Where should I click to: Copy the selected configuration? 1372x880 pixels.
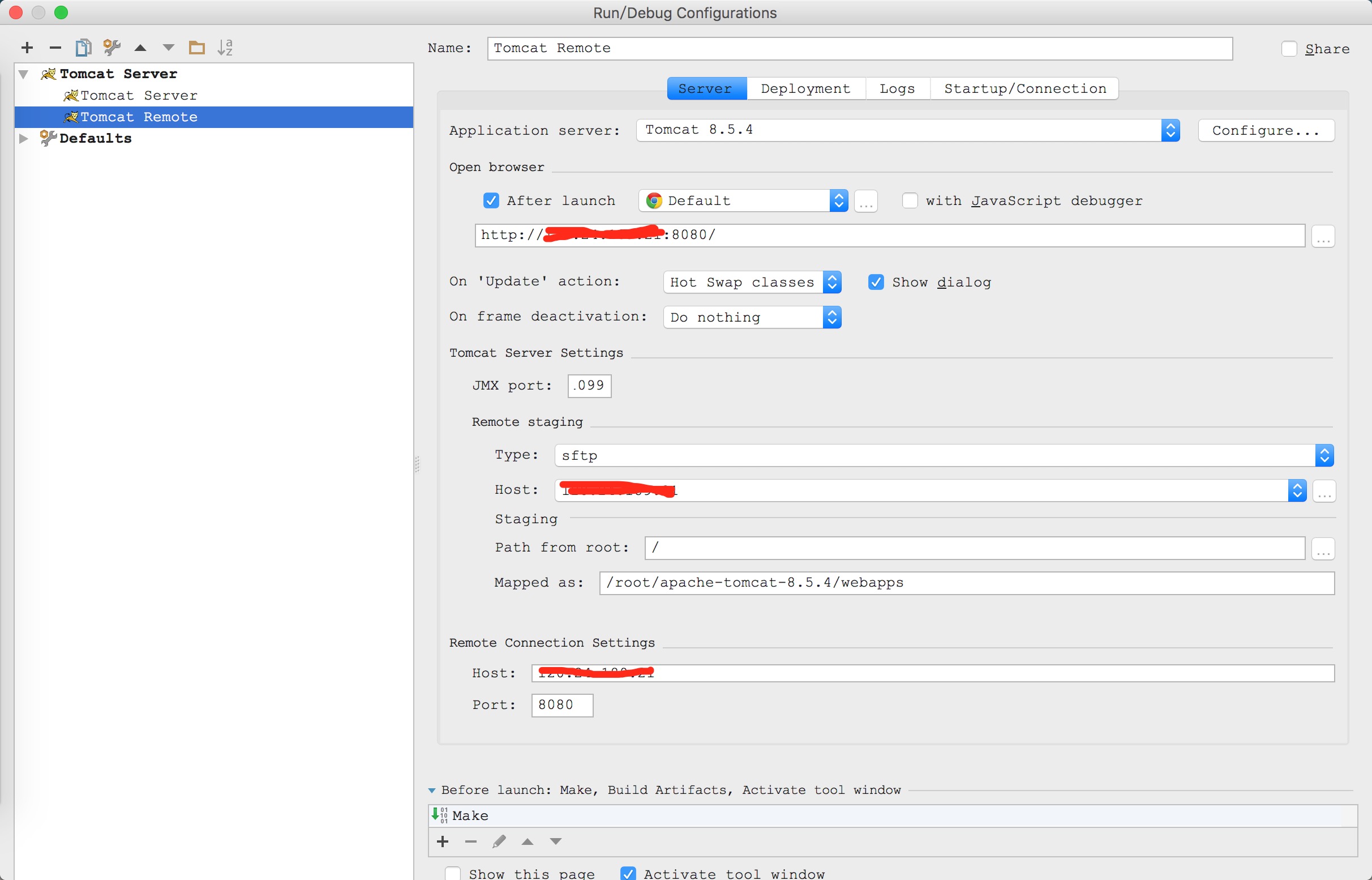click(83, 48)
